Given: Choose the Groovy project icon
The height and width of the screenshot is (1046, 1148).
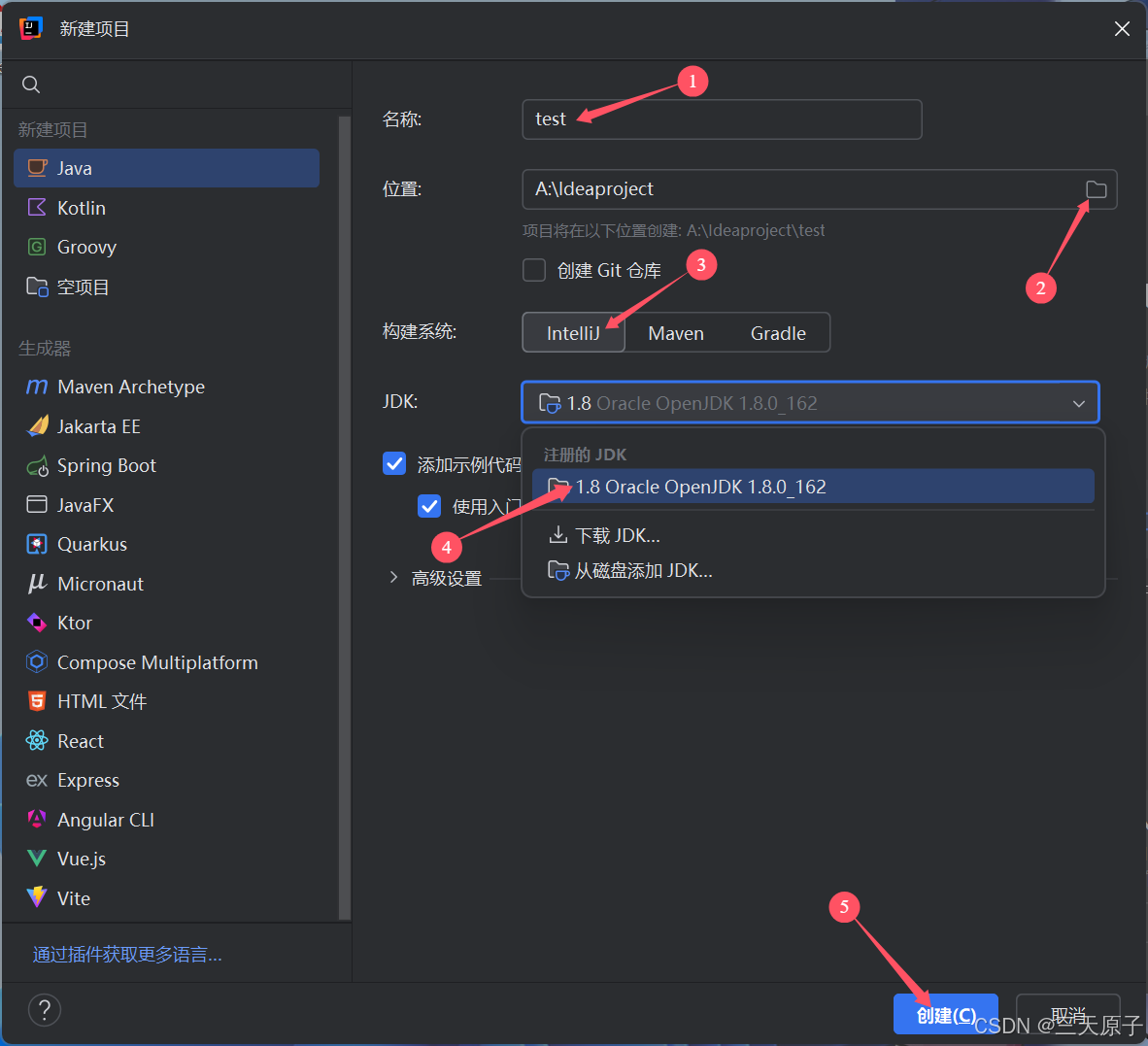Looking at the screenshot, I should [x=37, y=247].
